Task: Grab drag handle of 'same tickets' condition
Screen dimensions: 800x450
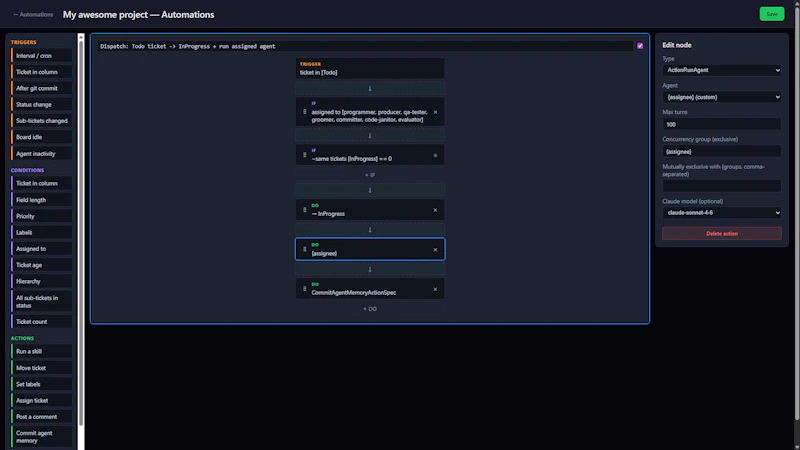Action: 305,155
